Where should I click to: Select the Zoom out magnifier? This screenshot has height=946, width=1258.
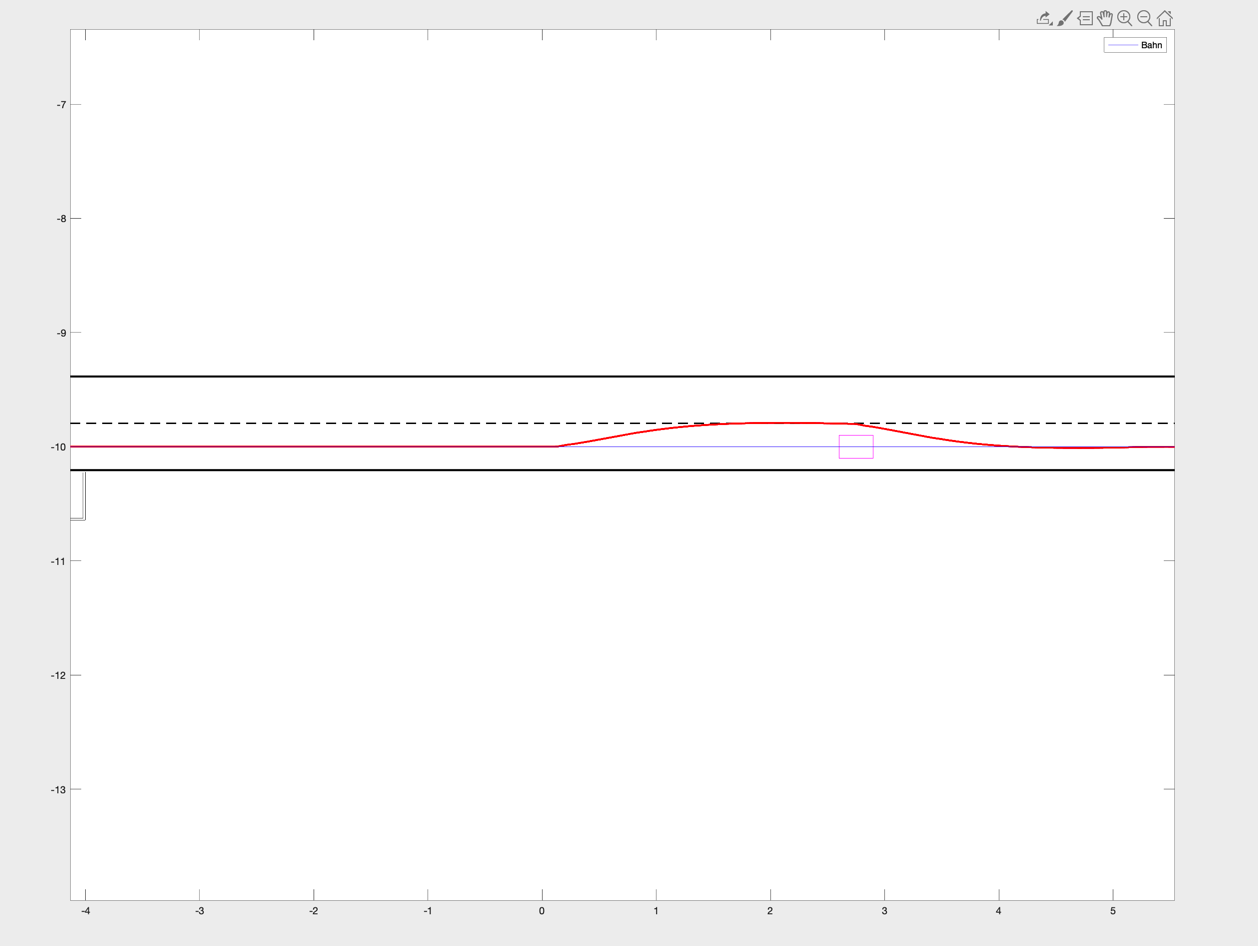pyautogui.click(x=1145, y=18)
